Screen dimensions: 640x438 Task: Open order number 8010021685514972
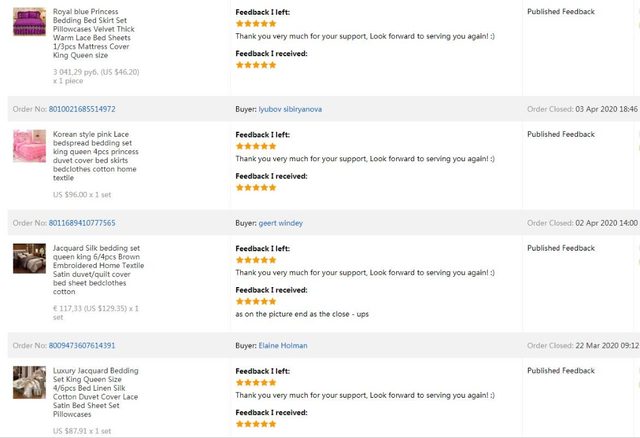coord(77,109)
